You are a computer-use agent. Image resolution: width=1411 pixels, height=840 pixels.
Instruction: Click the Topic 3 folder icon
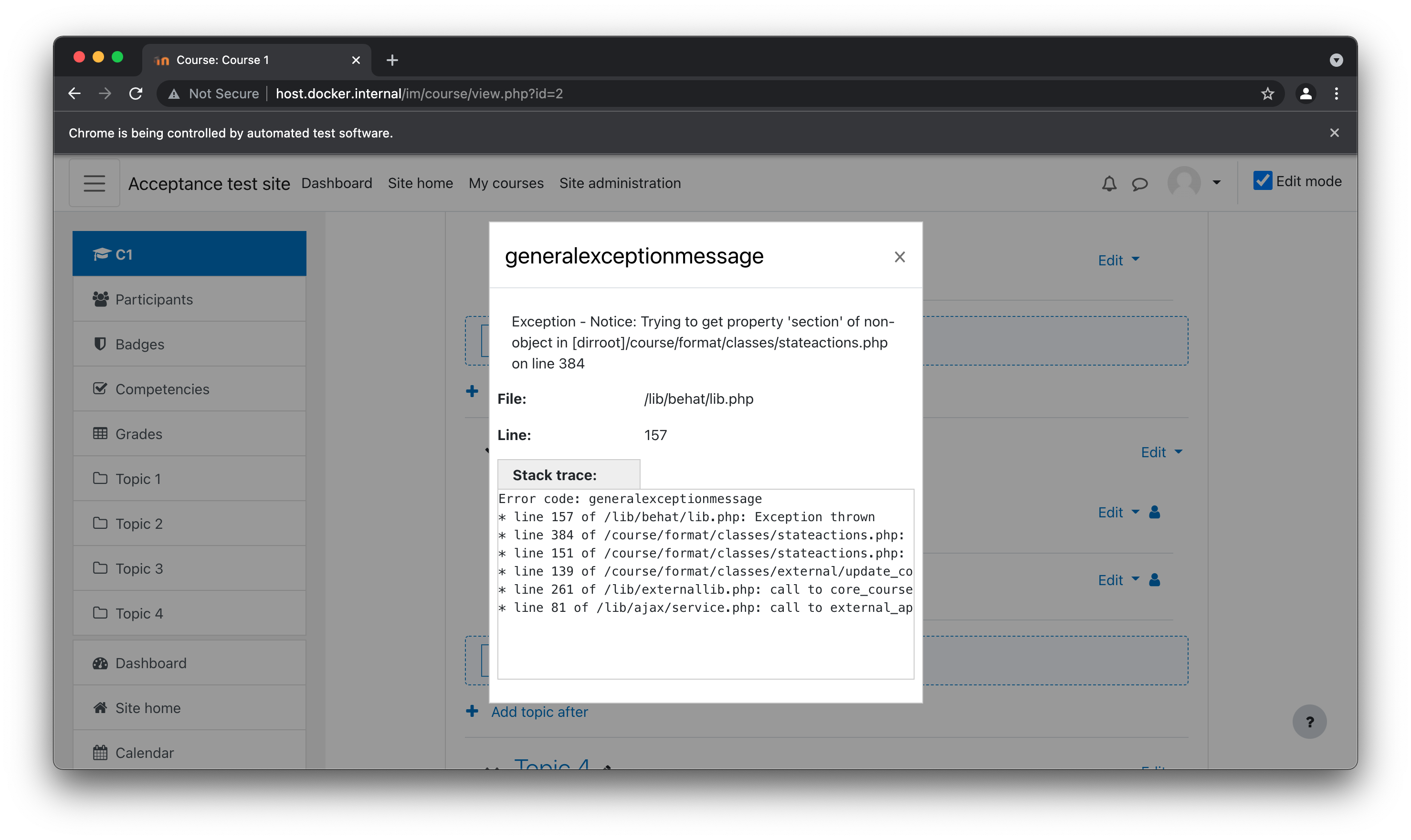(x=100, y=568)
